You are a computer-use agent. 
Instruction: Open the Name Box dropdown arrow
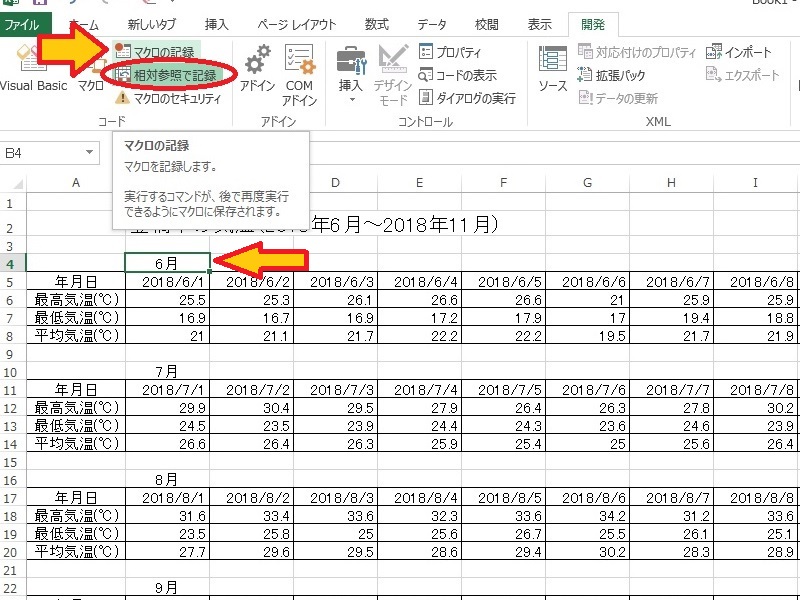[x=90, y=153]
